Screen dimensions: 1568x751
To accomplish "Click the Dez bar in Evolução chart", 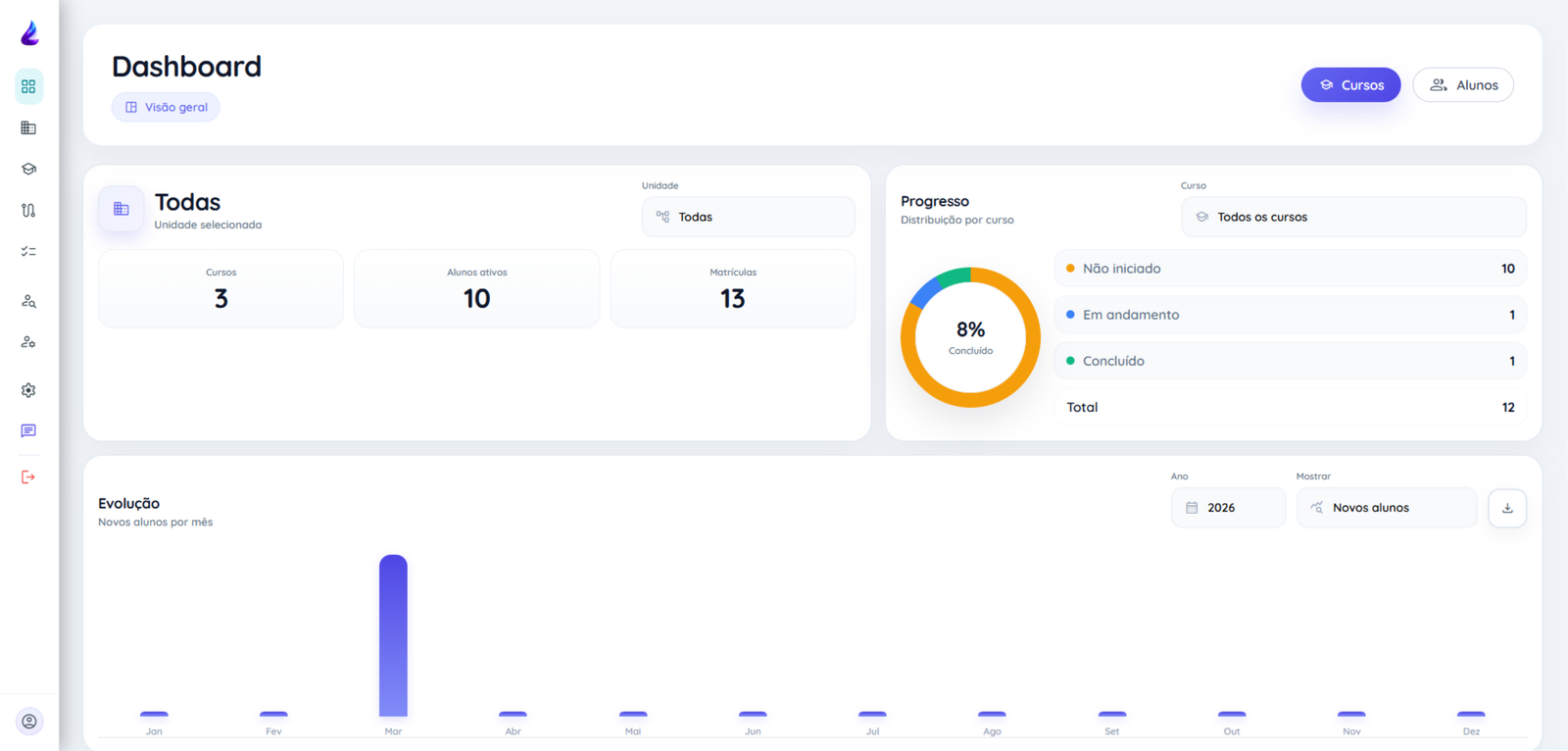I will point(1471,714).
